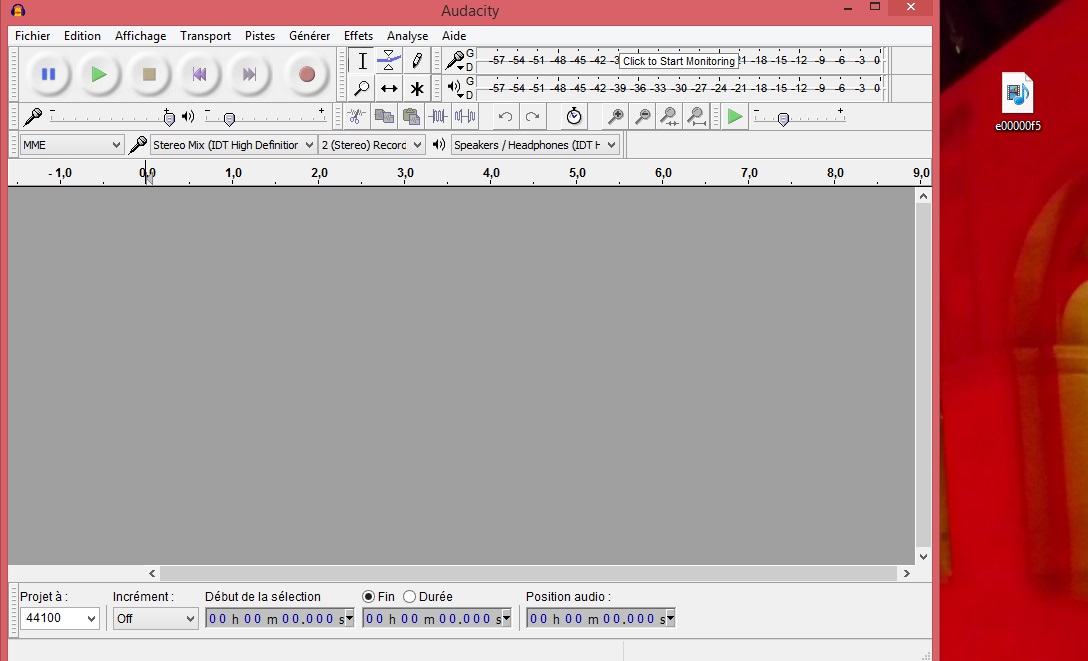The image size is (1088, 661).
Task: Click the green Play-at-speed button
Action: pos(734,117)
